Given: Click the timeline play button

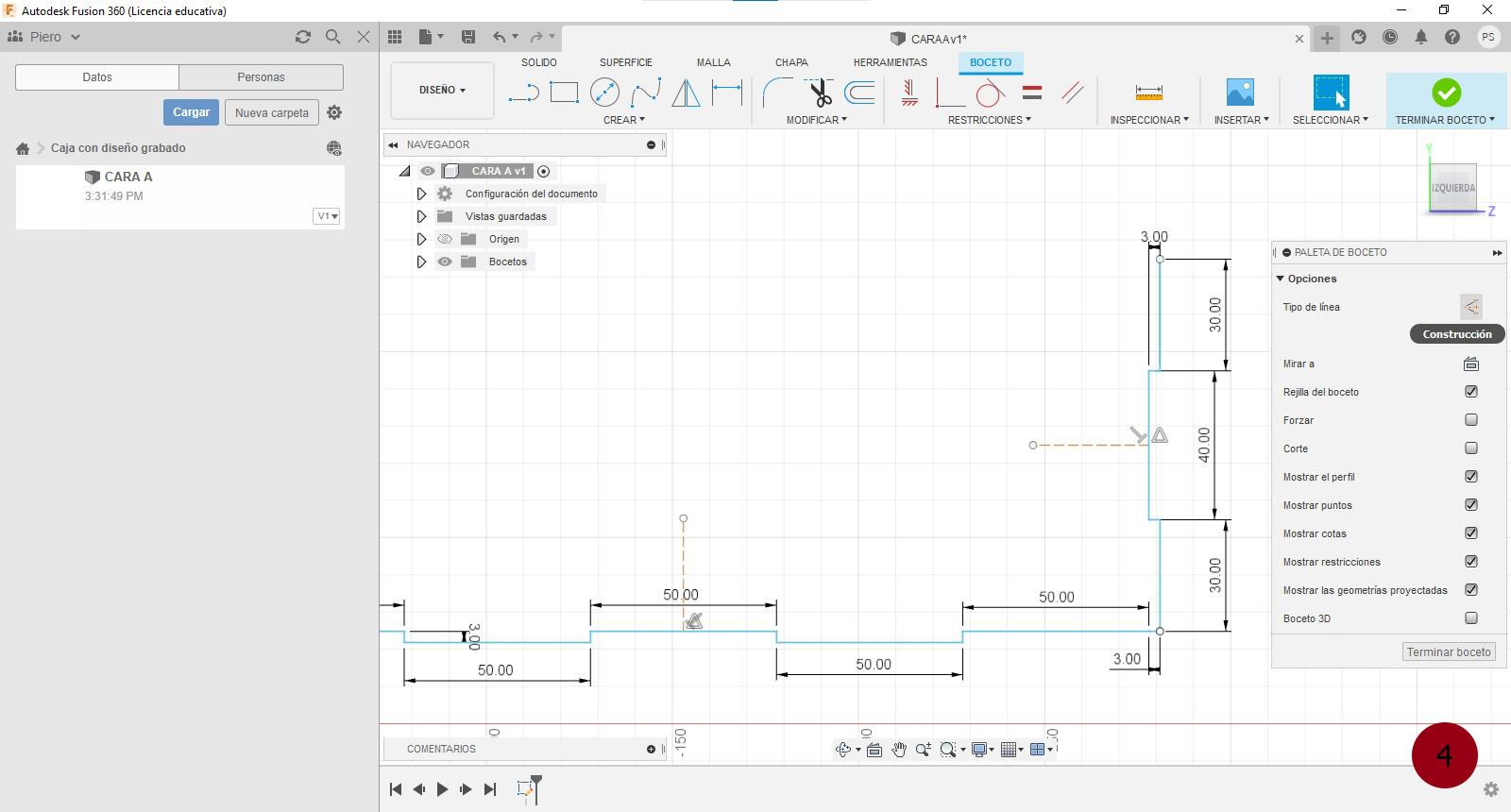Looking at the screenshot, I should [x=442, y=789].
